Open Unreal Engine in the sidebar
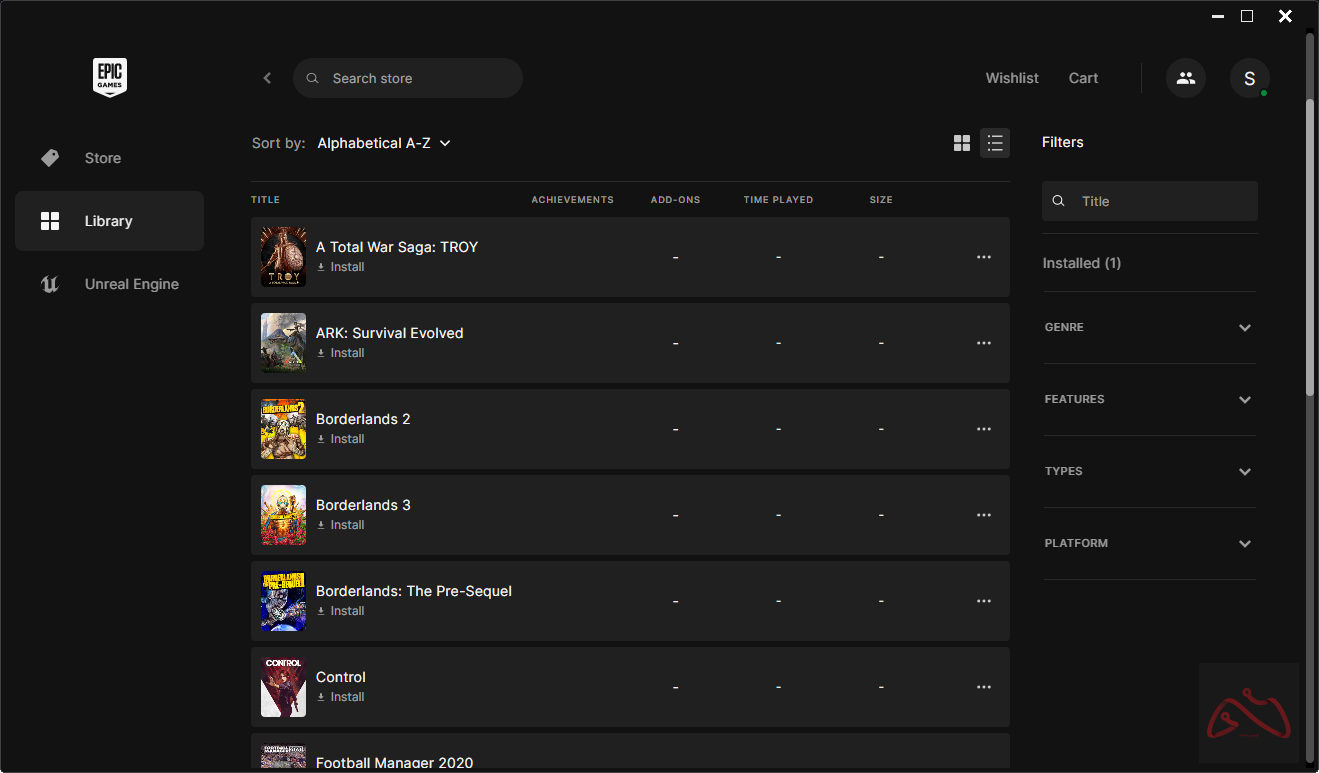Viewport: 1319px width, 773px height. [131, 284]
